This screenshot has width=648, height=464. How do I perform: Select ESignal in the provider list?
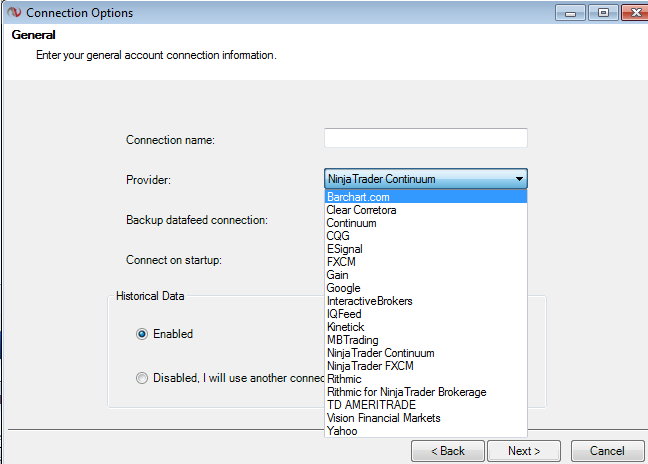tap(426, 249)
